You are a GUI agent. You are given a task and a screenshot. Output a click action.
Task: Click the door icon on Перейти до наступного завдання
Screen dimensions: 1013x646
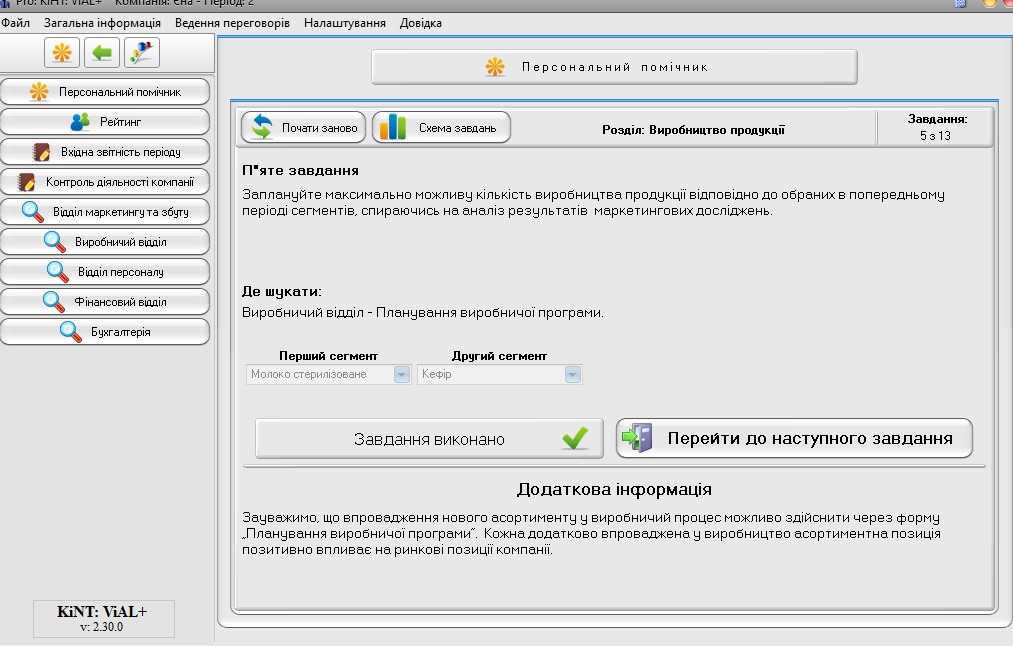638,438
